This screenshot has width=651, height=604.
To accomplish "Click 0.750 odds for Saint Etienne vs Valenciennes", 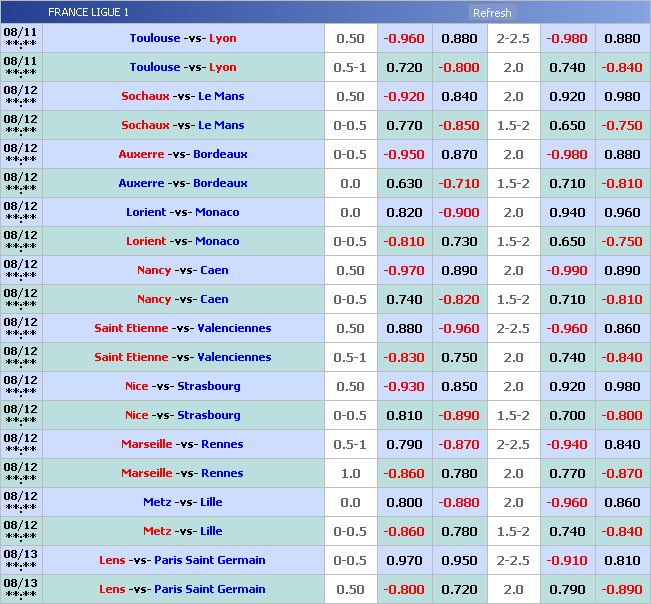I will 459,358.
